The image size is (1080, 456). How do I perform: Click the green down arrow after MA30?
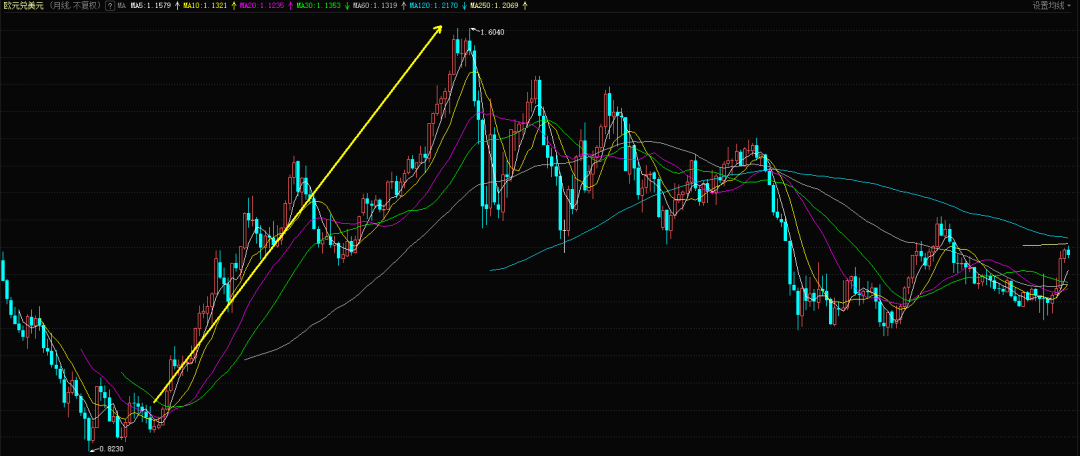point(346,5)
